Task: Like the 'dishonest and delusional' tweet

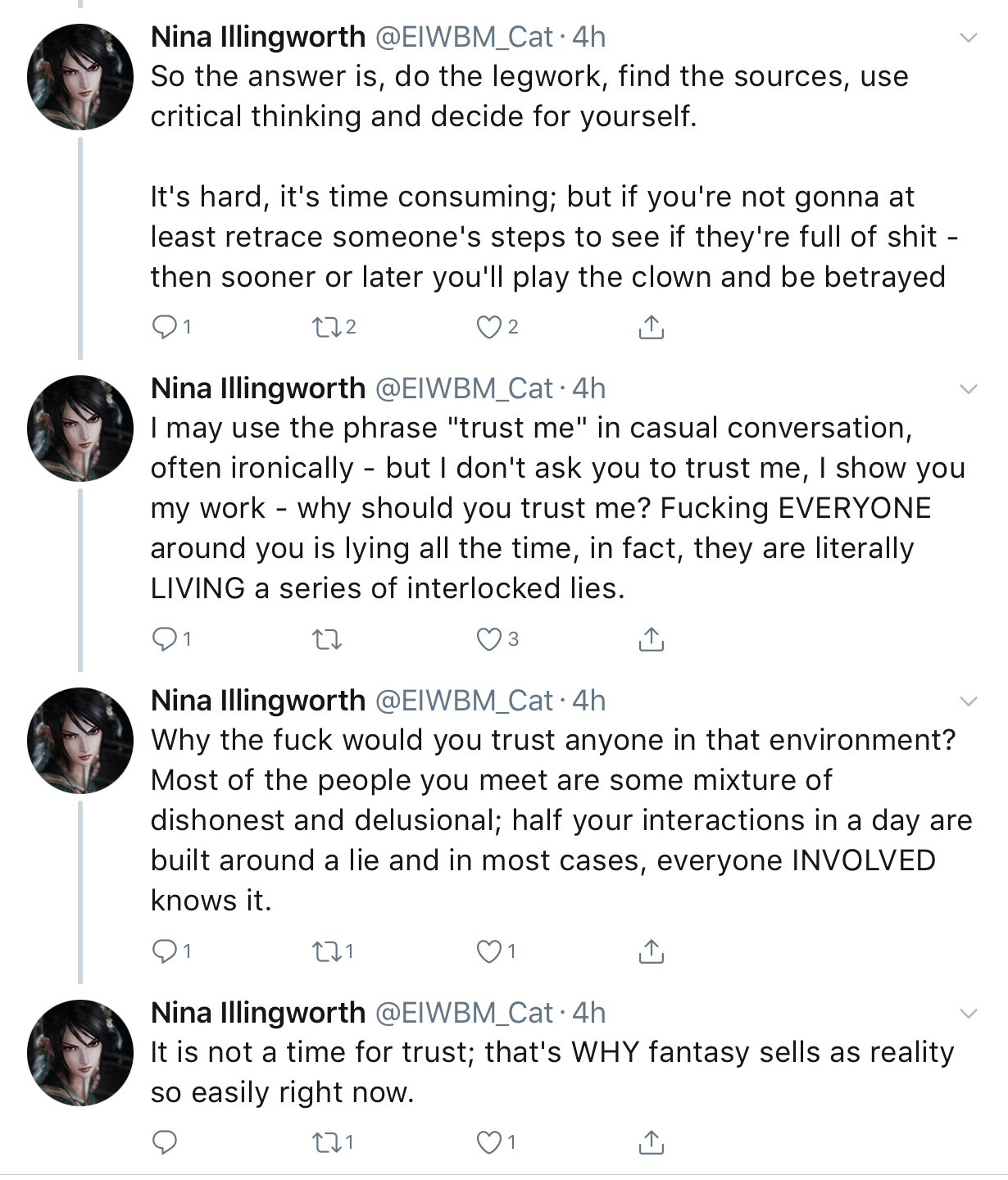Action: point(489,951)
